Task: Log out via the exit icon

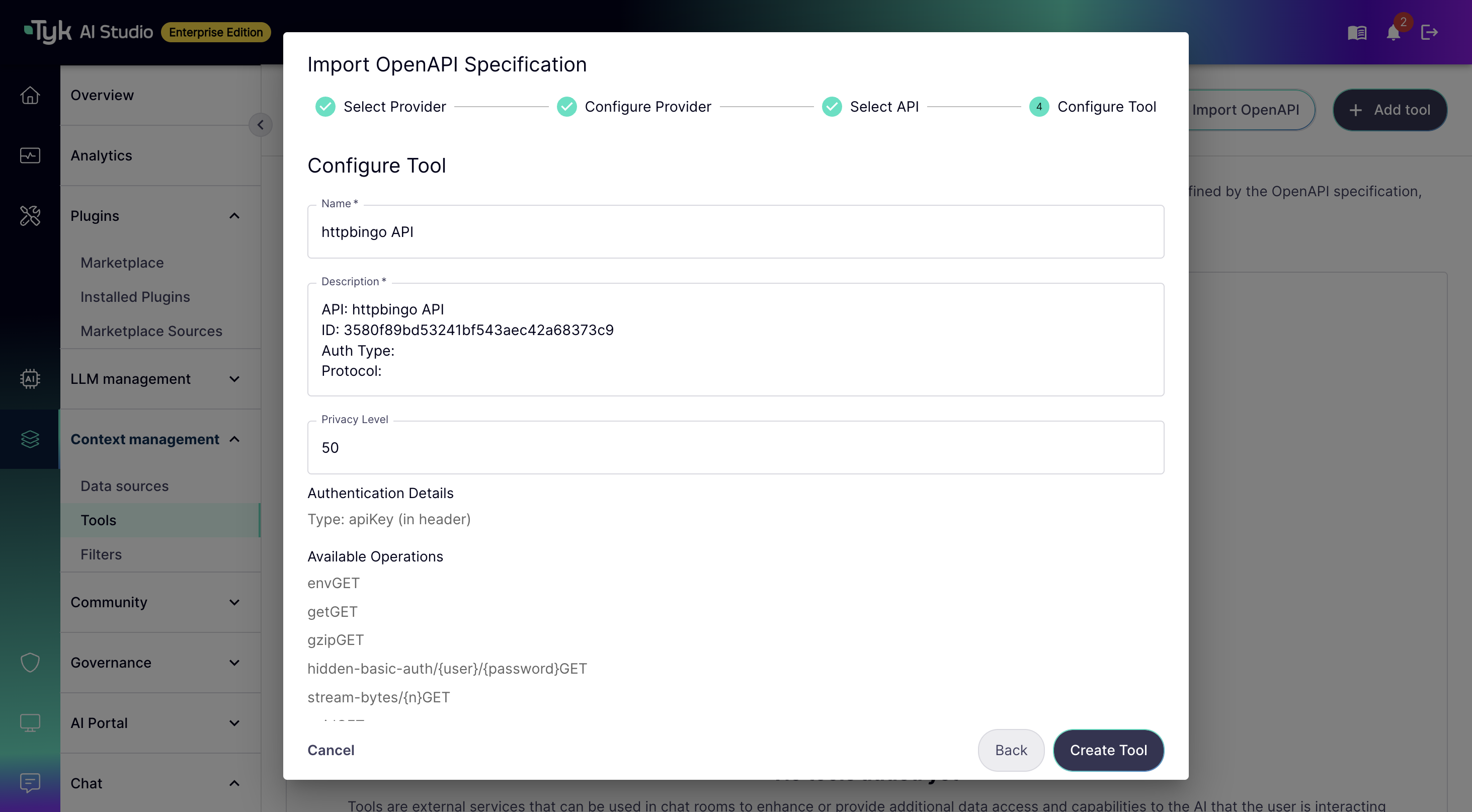Action: 1429,33
